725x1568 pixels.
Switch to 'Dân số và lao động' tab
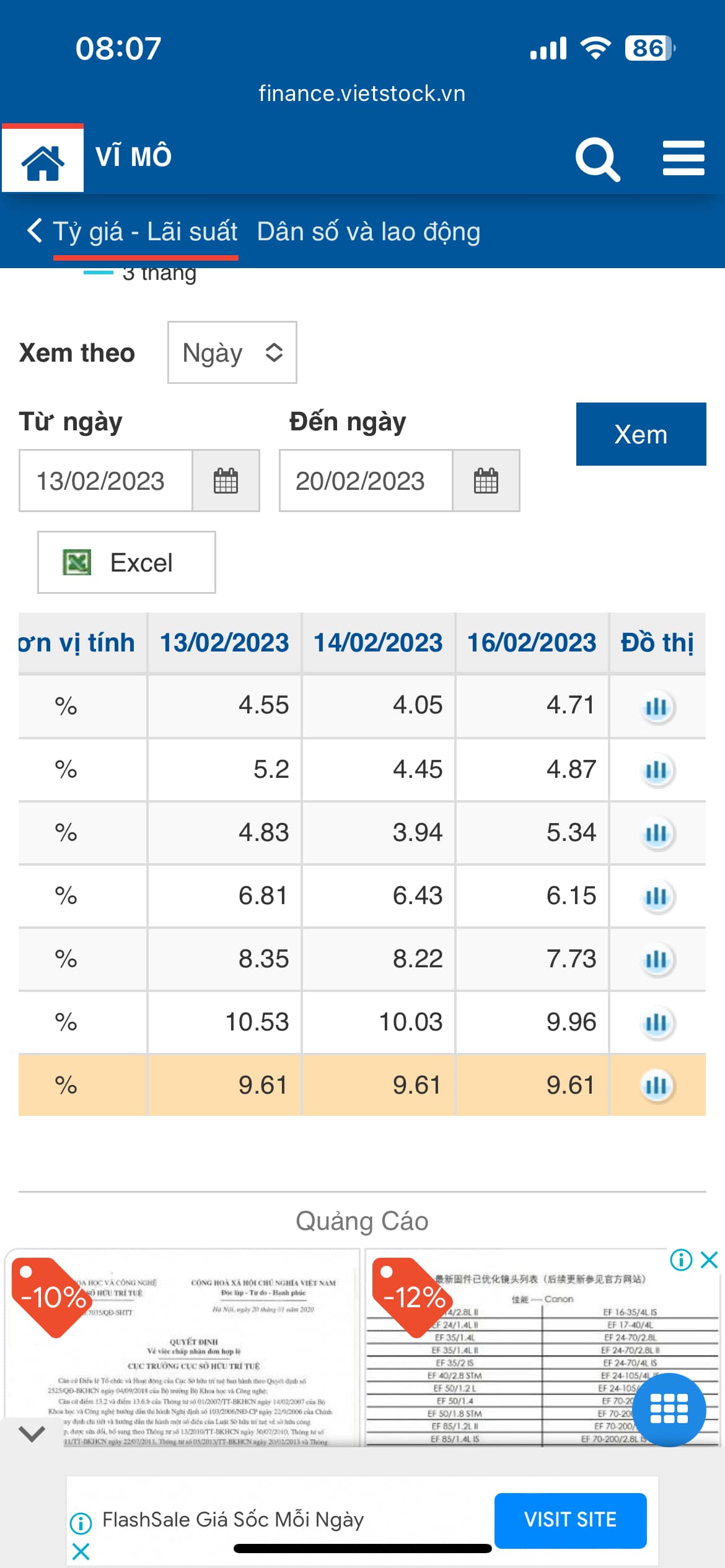point(369,232)
